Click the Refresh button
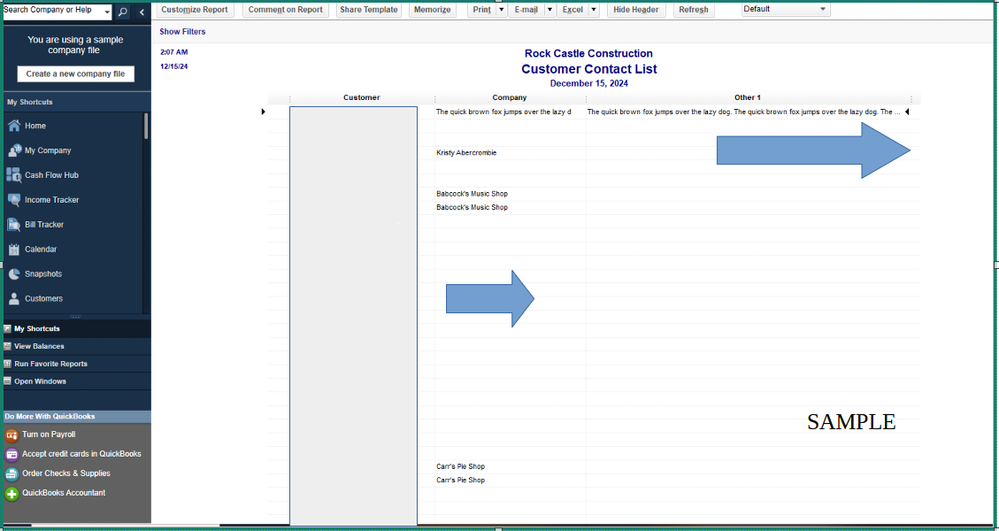 tap(693, 10)
